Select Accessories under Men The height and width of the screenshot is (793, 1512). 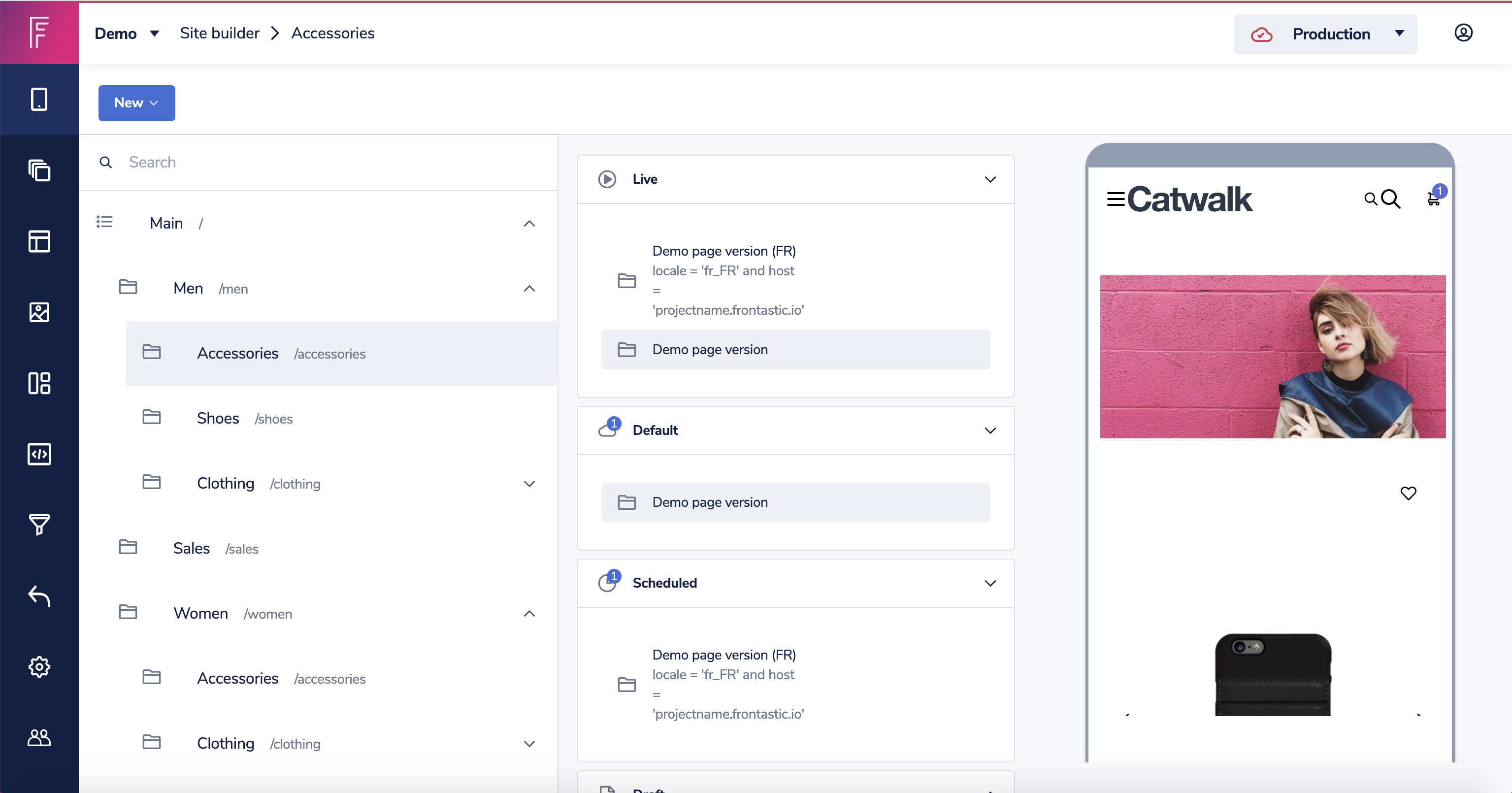pyautogui.click(x=342, y=353)
